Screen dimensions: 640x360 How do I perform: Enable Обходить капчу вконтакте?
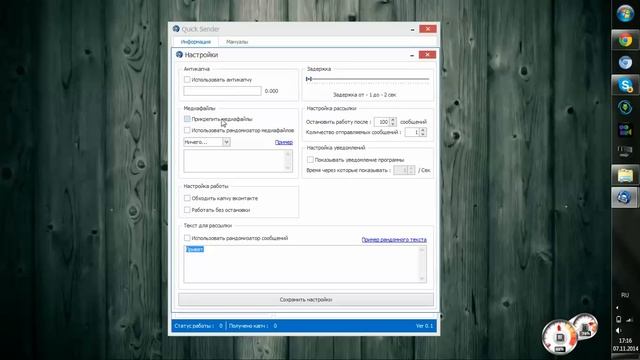tap(187, 198)
